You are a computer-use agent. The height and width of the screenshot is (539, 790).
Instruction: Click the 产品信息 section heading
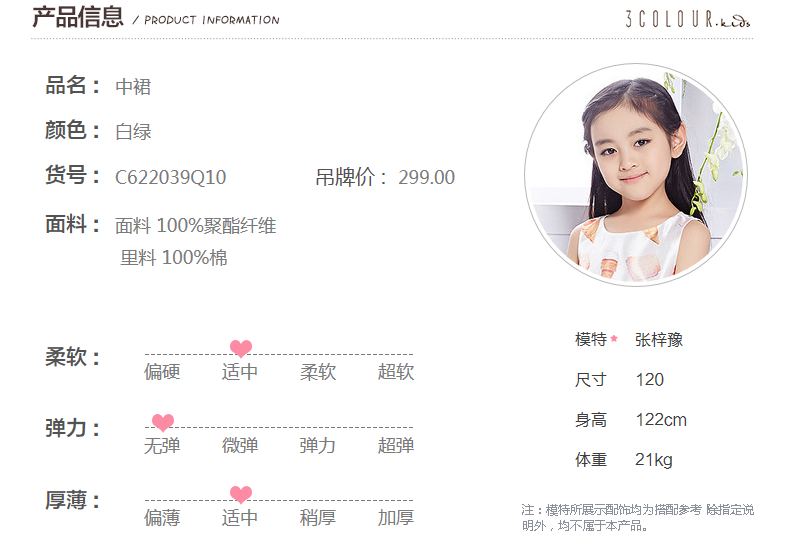(78, 17)
